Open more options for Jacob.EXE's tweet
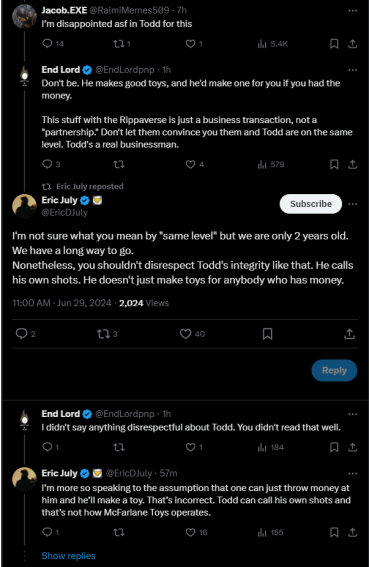This screenshot has width=369, height=567. [x=353, y=10]
